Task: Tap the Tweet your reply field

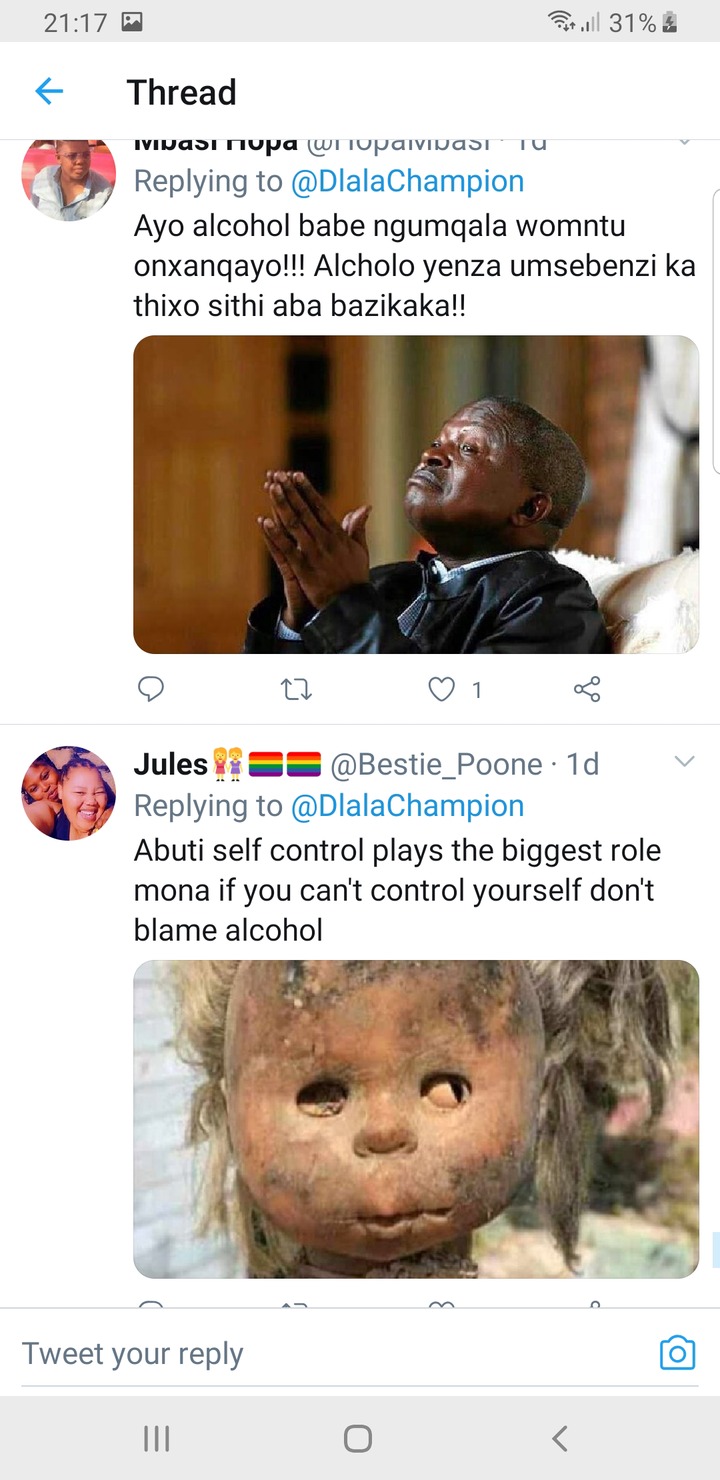Action: pos(330,1353)
